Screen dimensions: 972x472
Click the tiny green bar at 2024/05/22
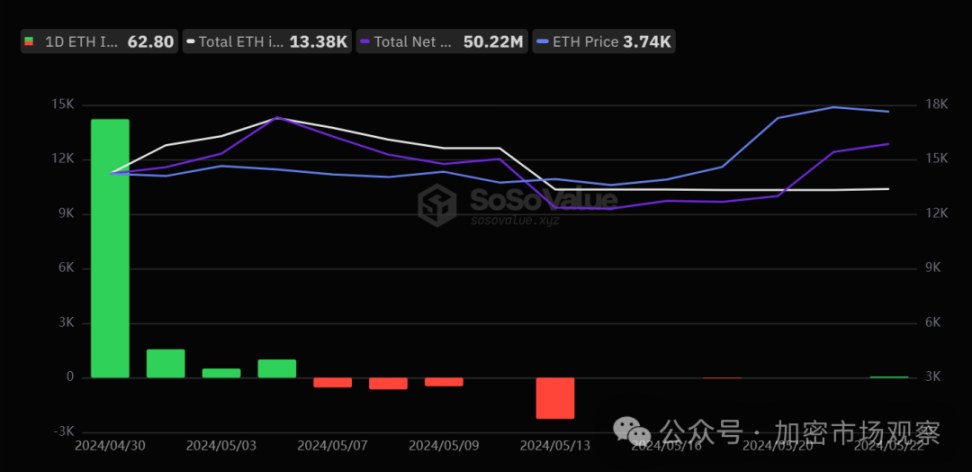click(x=888, y=376)
